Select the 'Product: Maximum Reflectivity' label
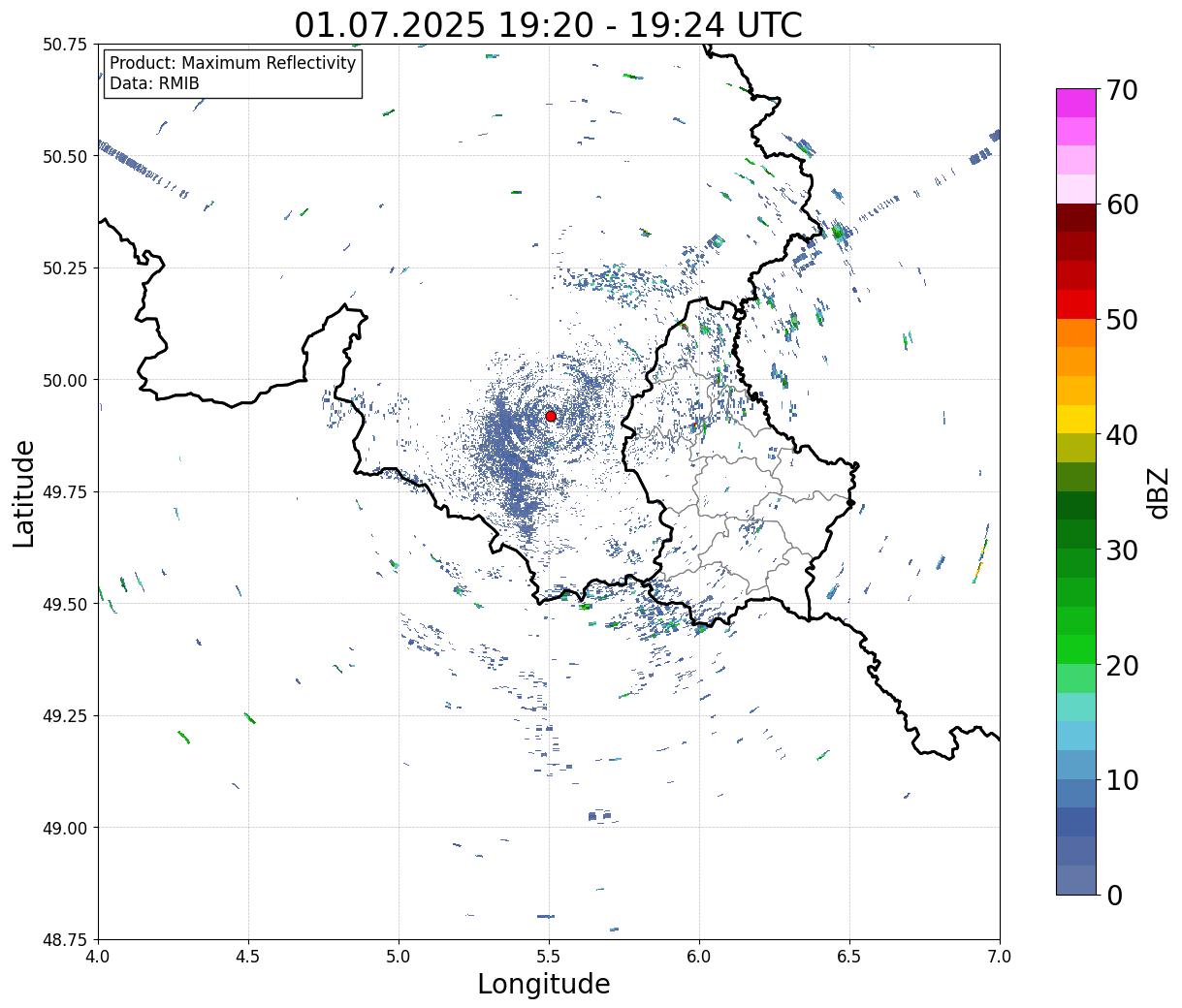 (x=233, y=63)
